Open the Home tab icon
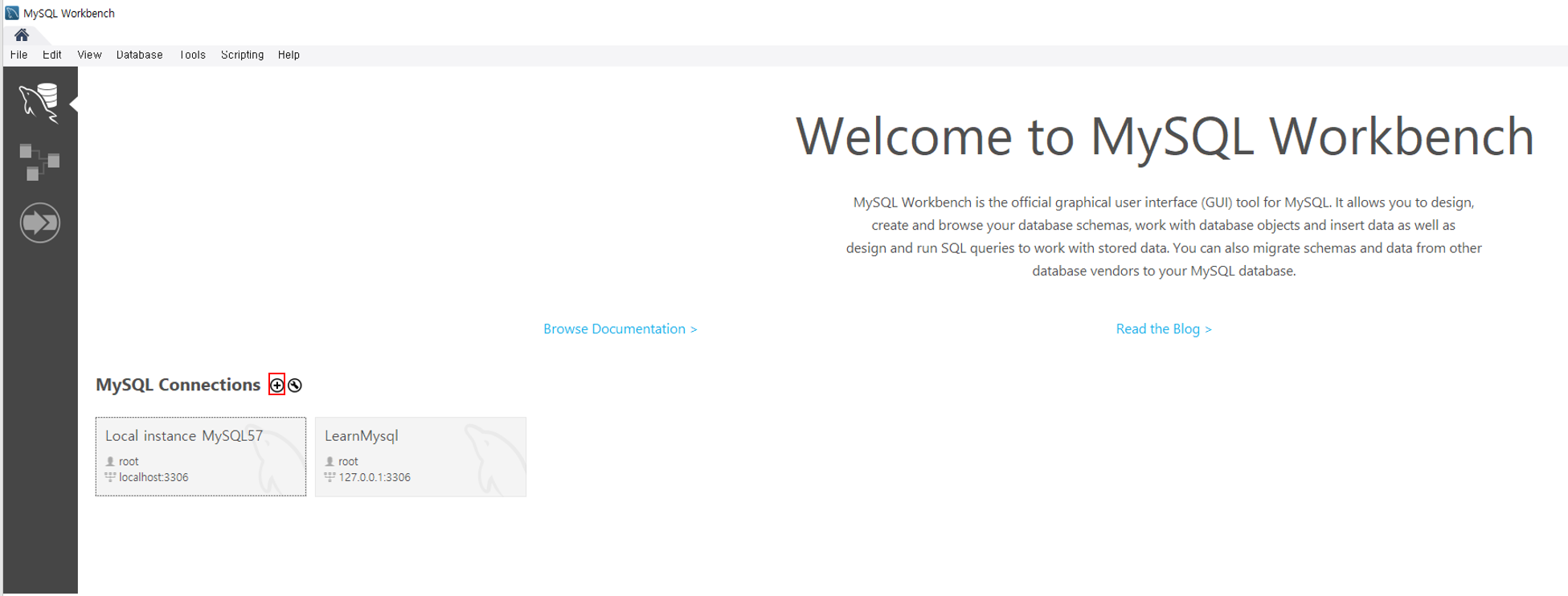 (x=22, y=35)
